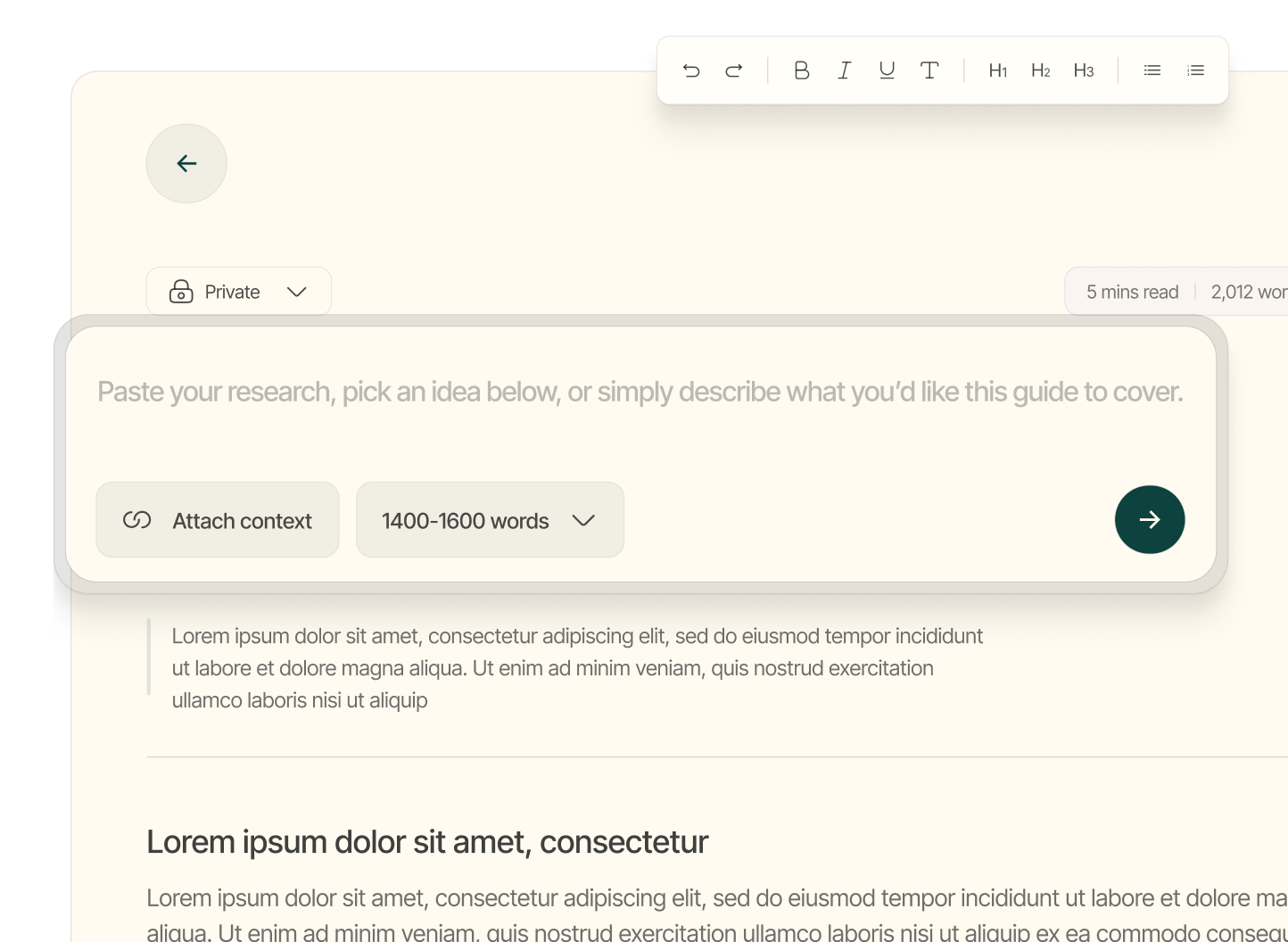Viewport: 1288px width, 942px height.
Task: Click the prompt input field to start typing
Action: (640, 392)
